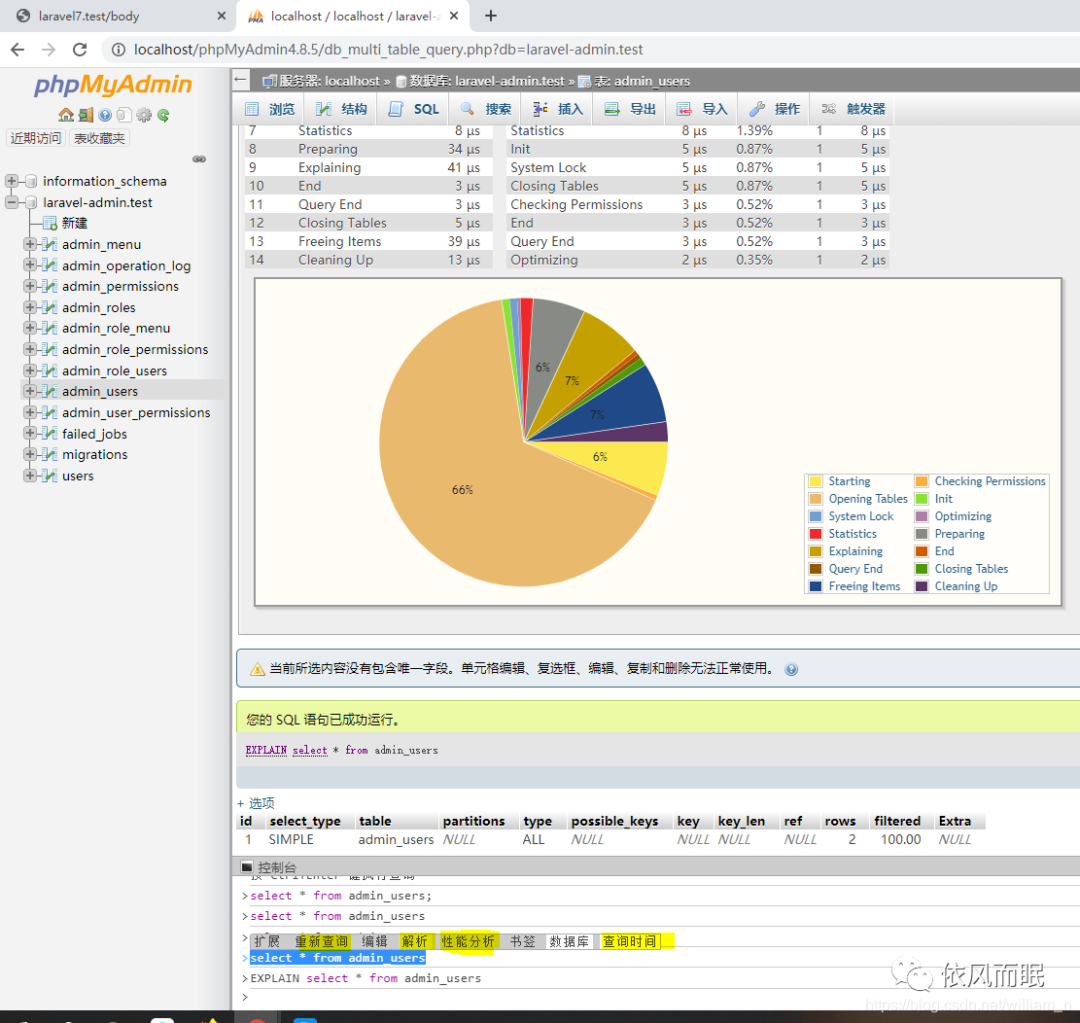The height and width of the screenshot is (1023, 1080).
Task: Switch to the SQL tab
Action: (414, 109)
